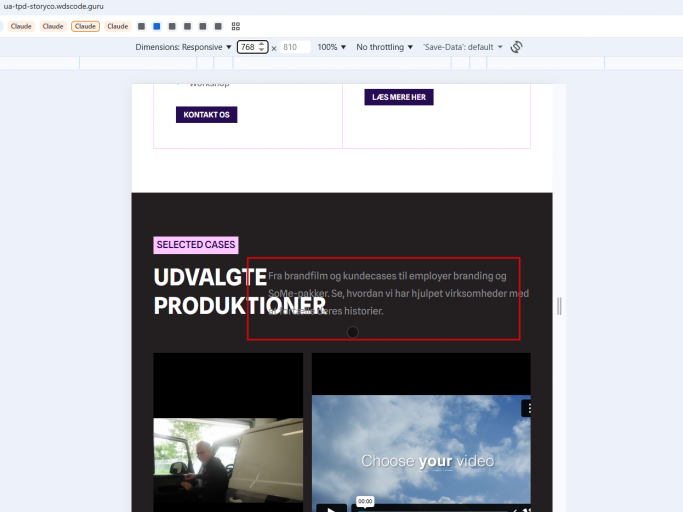Open the 'Save-Data': default dropdown
The width and height of the screenshot is (683, 512).
coord(463,47)
